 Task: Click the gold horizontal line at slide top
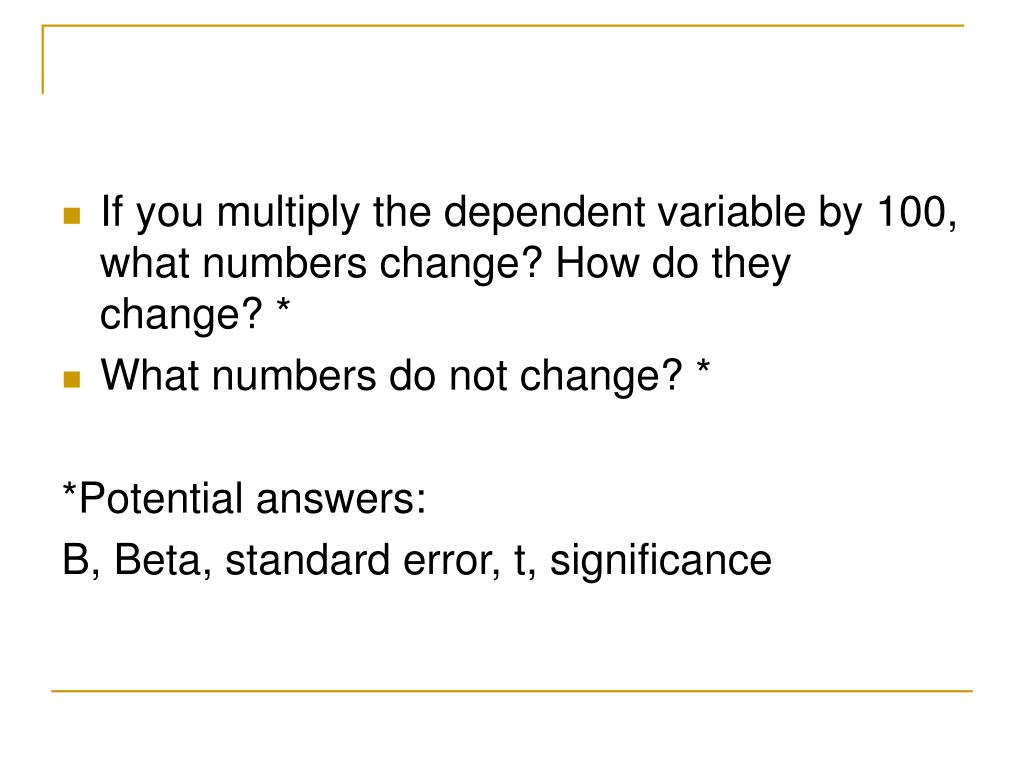pos(503,25)
